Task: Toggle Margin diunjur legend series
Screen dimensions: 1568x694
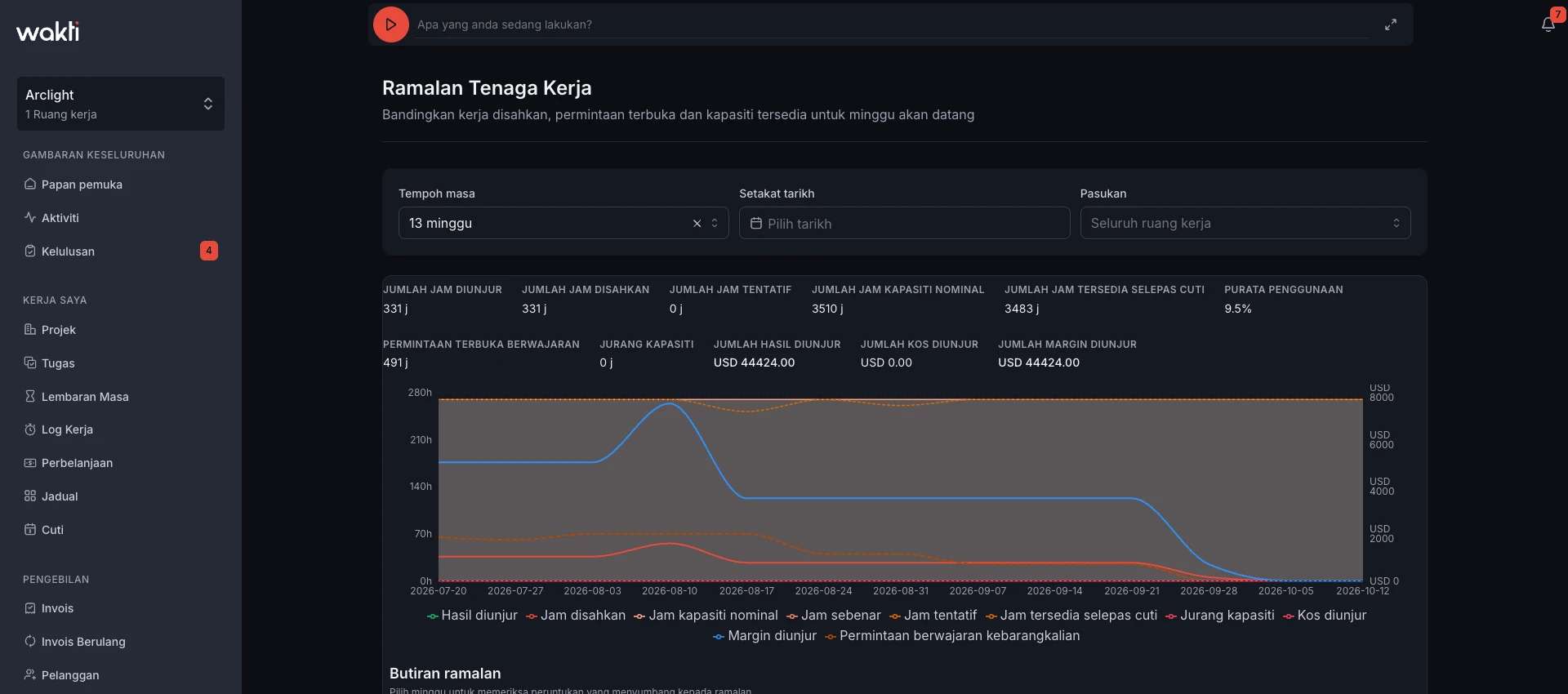Action: 764,636
